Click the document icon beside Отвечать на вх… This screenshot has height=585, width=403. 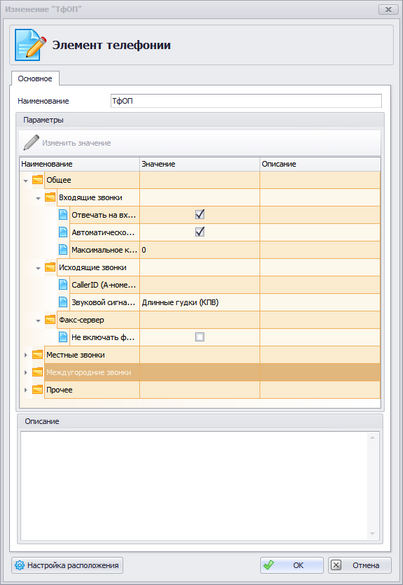(x=63, y=215)
